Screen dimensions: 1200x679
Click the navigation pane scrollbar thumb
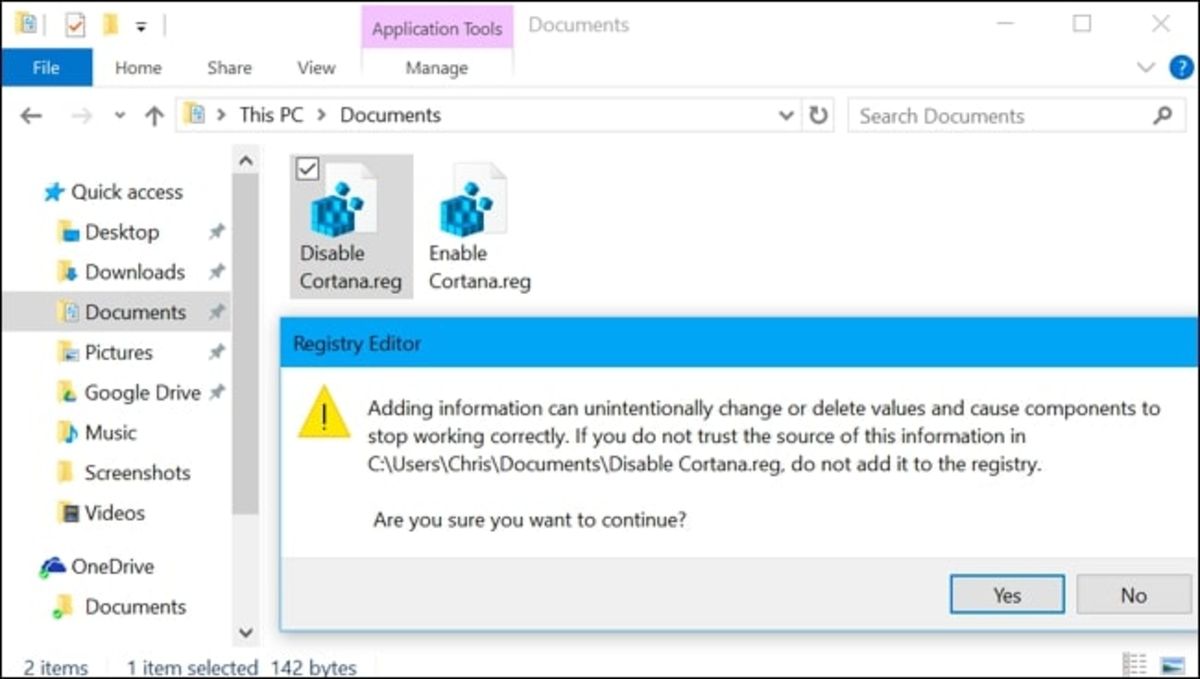click(x=246, y=342)
